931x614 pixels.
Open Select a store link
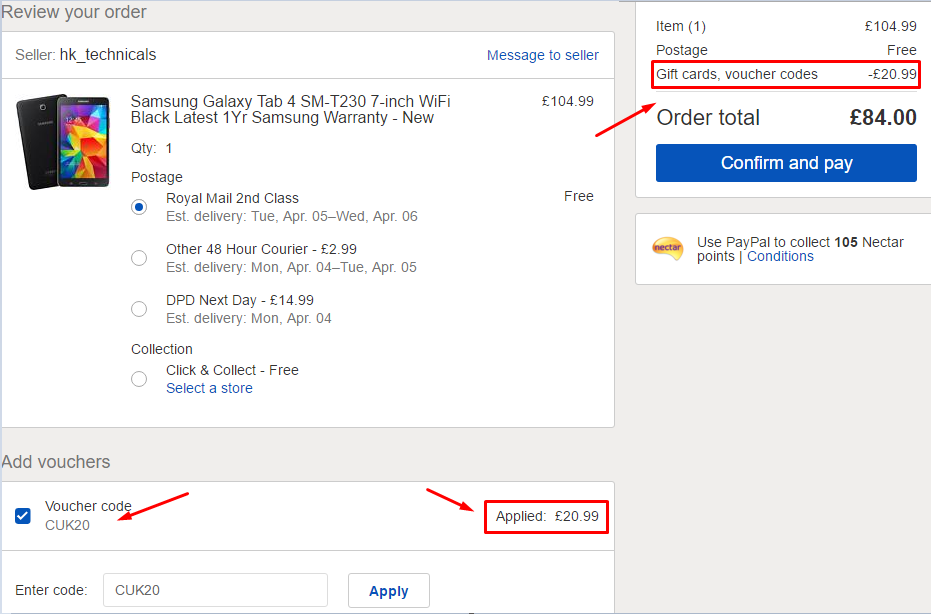(x=209, y=388)
